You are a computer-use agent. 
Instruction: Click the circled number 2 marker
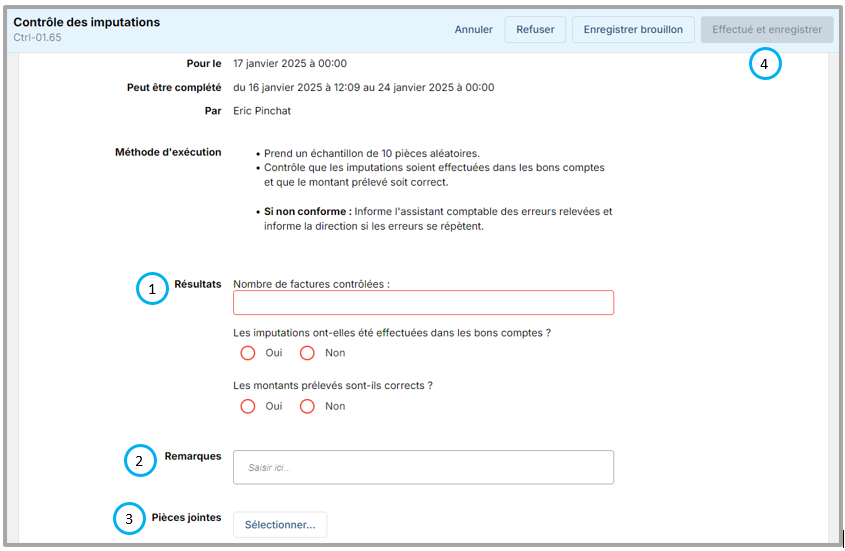click(139, 461)
